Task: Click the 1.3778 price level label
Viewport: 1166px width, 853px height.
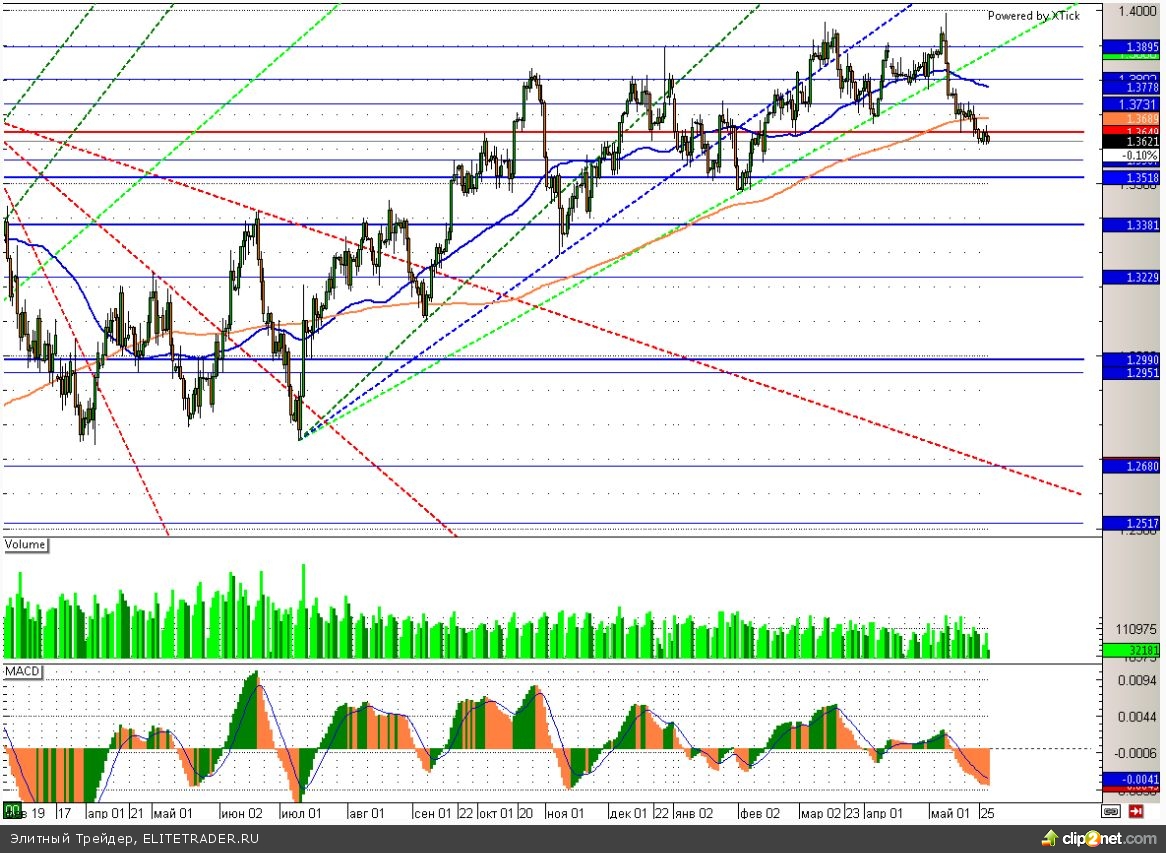Action: [1131, 87]
